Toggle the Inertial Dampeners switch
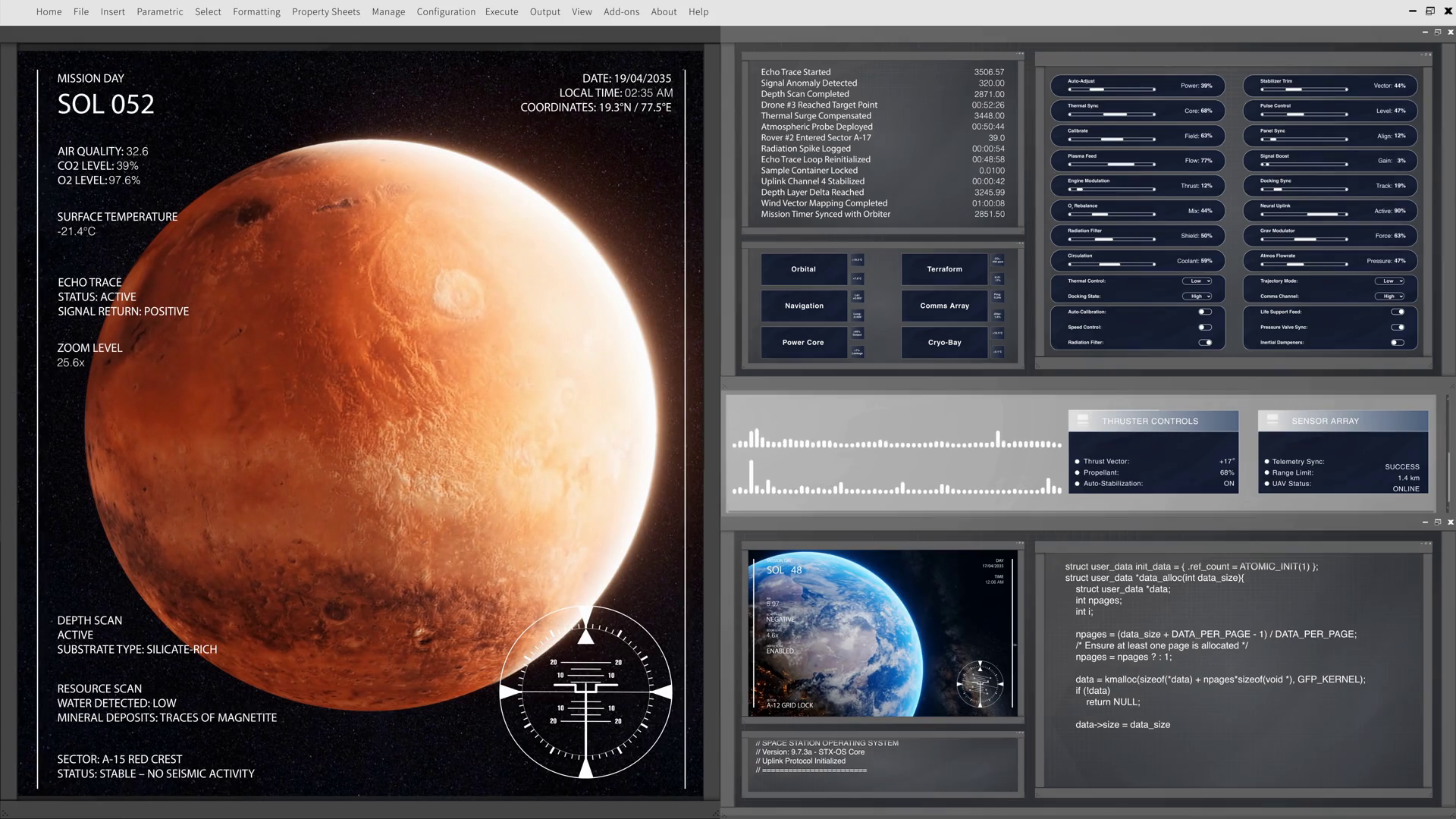The height and width of the screenshot is (819, 1456). tap(1397, 343)
